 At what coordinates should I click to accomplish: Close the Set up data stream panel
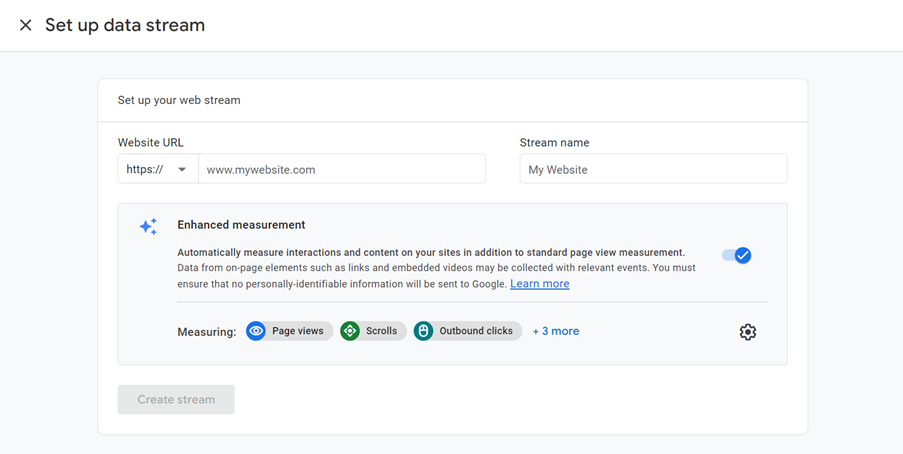pyautogui.click(x=25, y=25)
